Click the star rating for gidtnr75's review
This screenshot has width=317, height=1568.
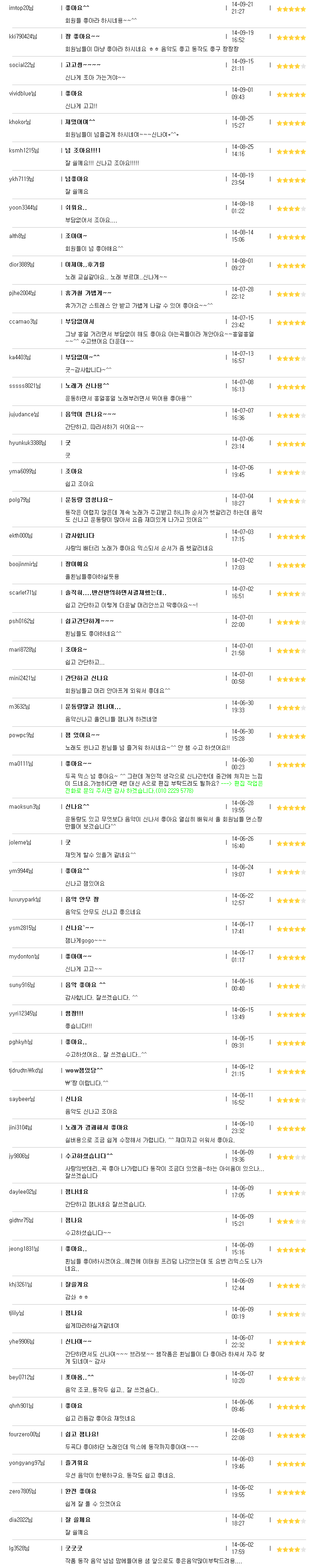[x=291, y=1221]
